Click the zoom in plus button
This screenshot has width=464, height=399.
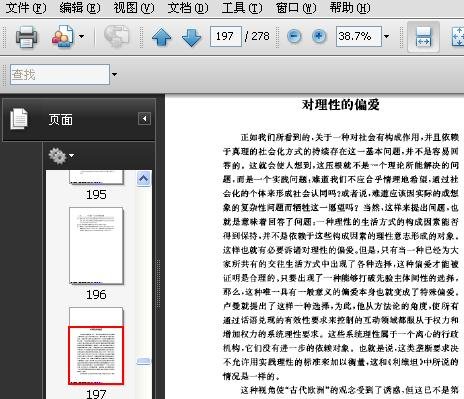pos(319,36)
